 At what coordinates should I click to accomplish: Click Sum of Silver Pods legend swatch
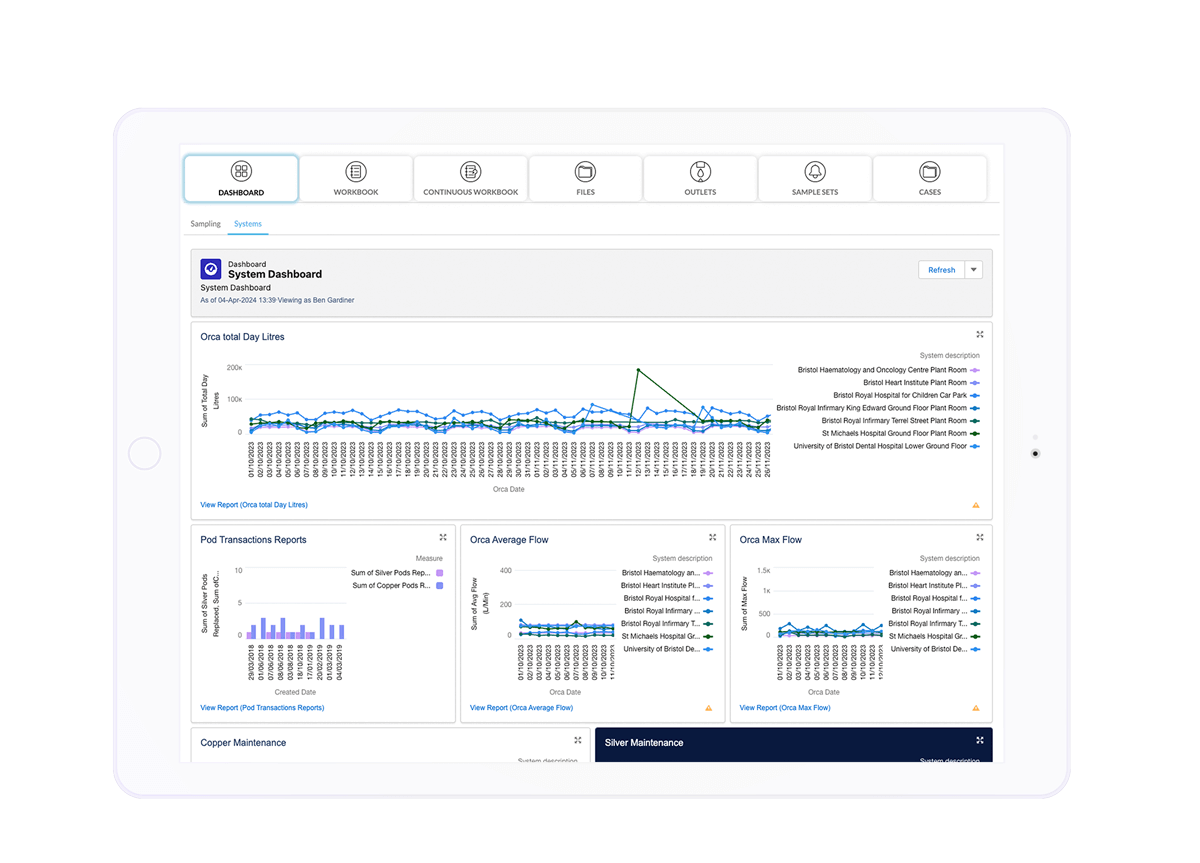coord(438,573)
